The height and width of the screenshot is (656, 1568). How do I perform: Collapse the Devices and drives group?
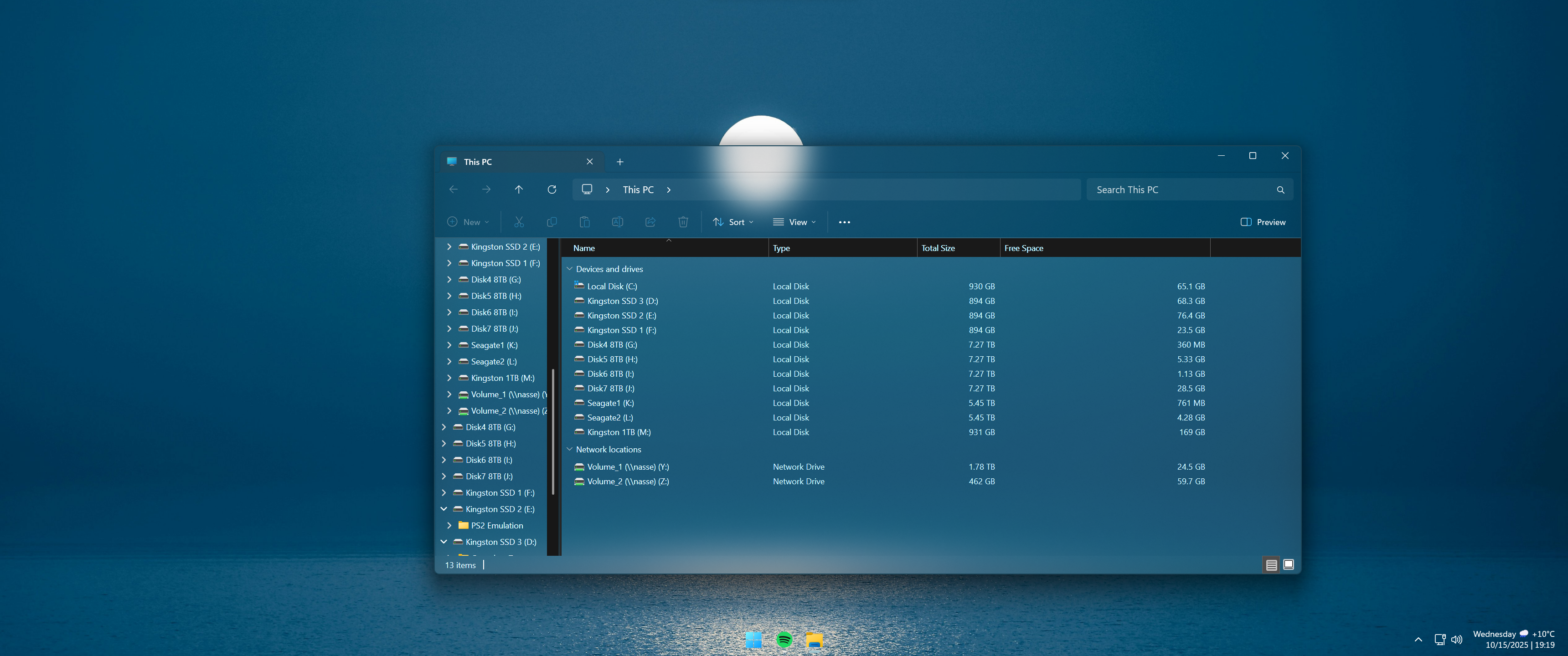(x=570, y=269)
